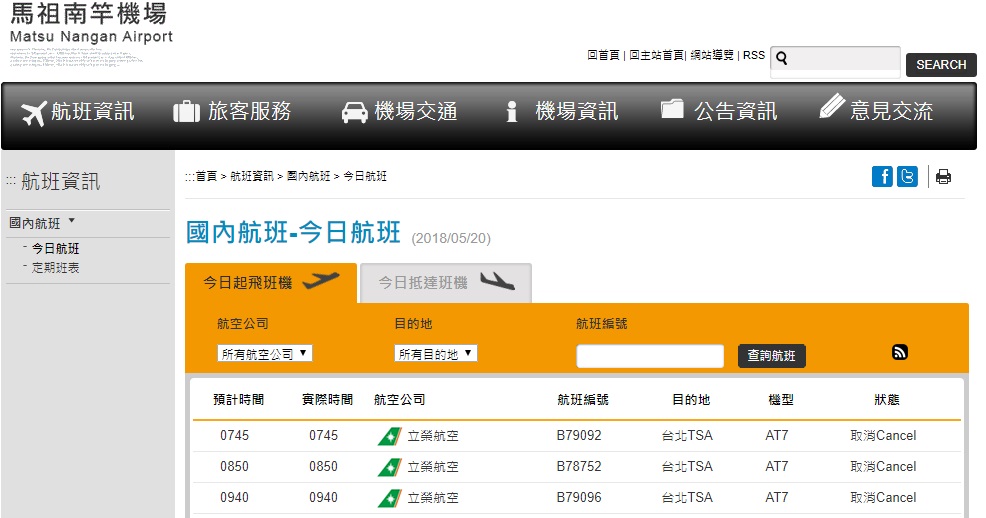Click the UNI Air logo in flight B79096 row

pyautogui.click(x=390, y=498)
